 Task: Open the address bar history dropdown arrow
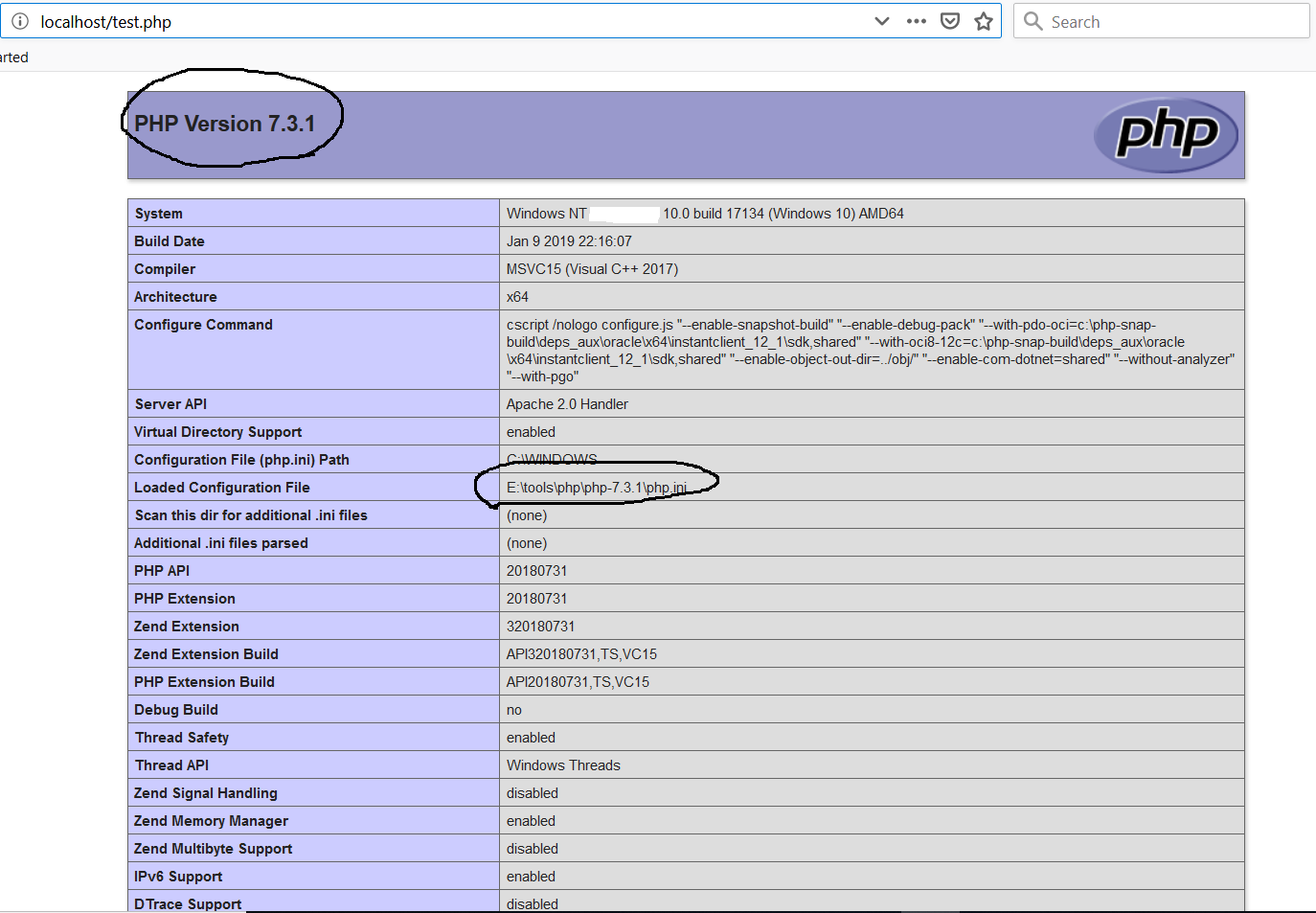tap(882, 21)
